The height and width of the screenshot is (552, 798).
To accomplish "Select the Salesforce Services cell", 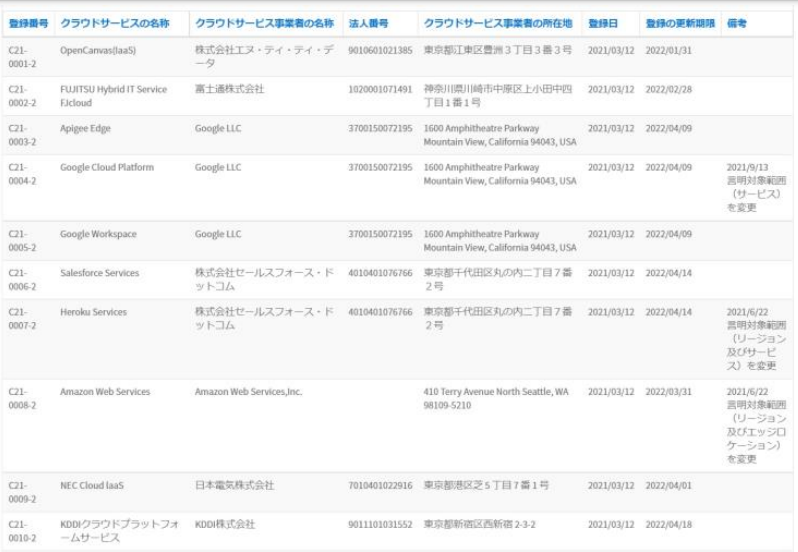I will [99, 273].
